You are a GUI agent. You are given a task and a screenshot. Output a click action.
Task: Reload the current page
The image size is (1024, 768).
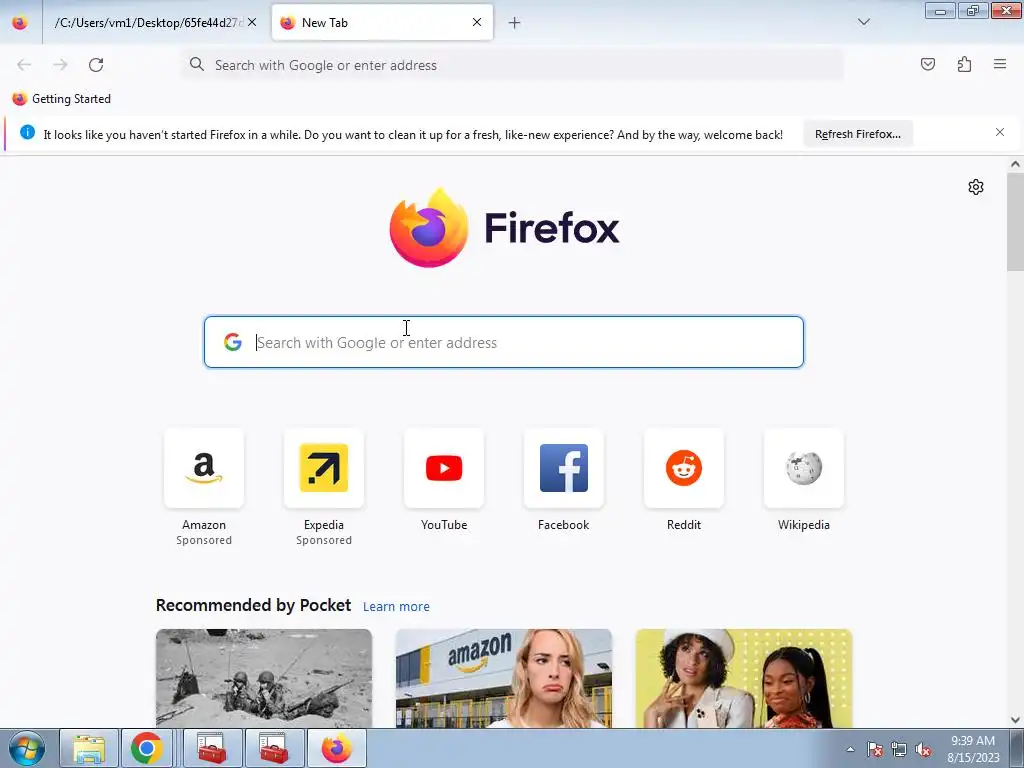96,65
